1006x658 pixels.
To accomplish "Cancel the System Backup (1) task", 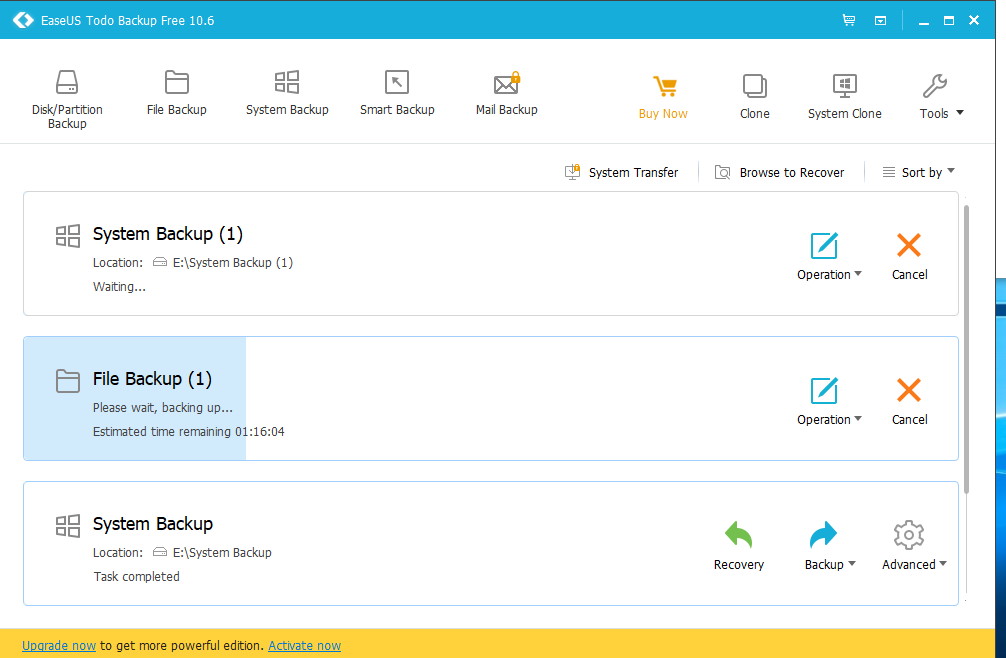I will click(x=909, y=257).
